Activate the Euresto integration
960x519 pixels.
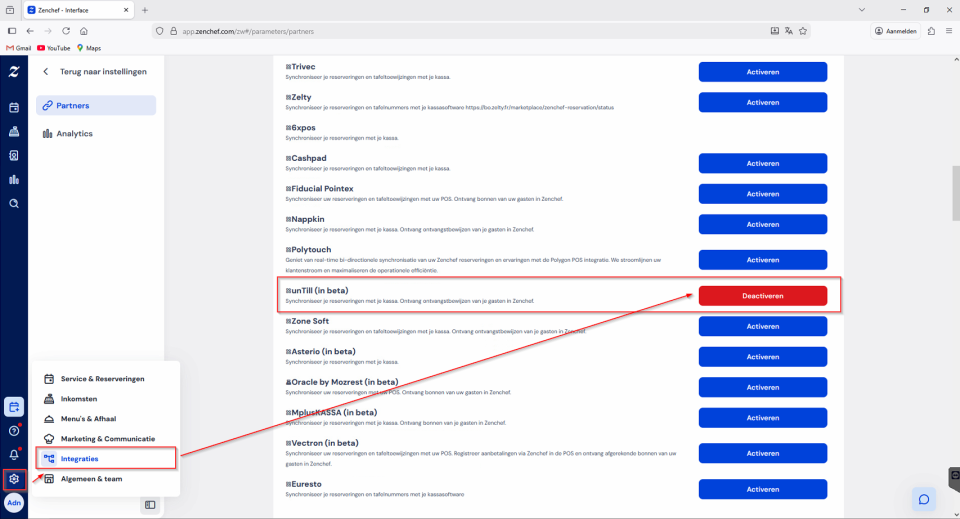[x=763, y=490]
